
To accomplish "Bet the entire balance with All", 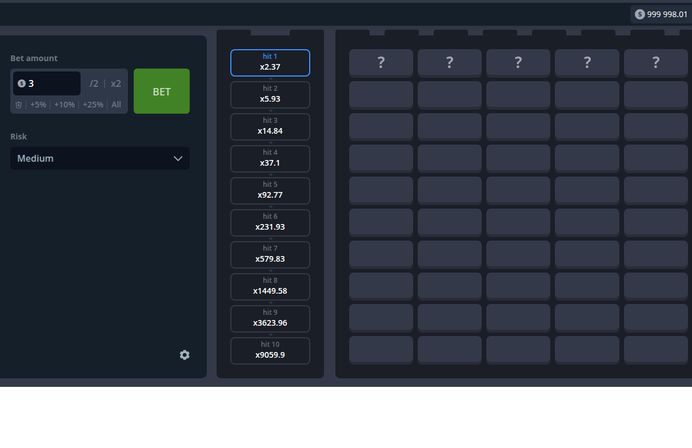I will tap(116, 105).
